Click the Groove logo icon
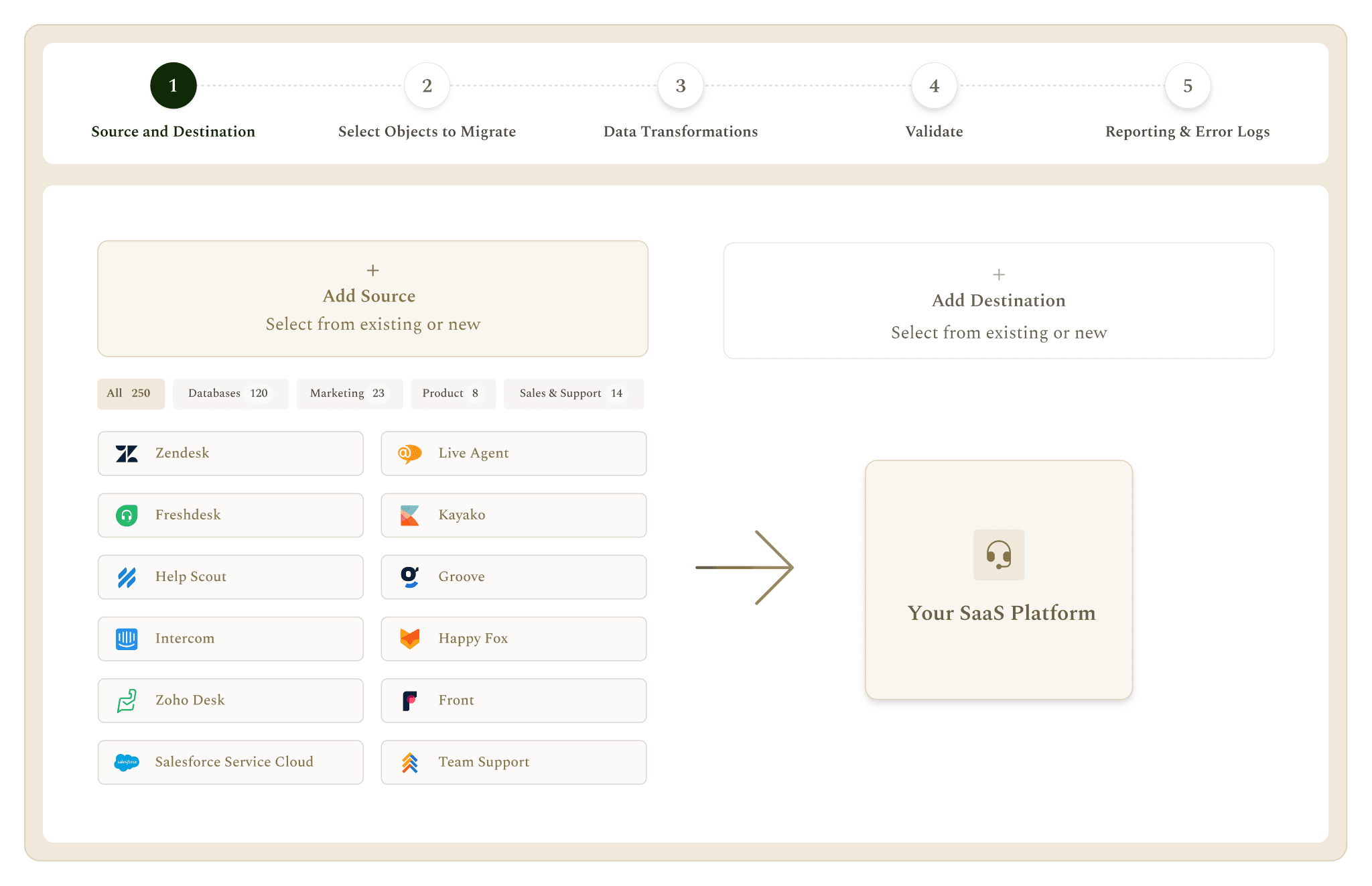Viewport: 1372px width, 886px height. click(409, 577)
